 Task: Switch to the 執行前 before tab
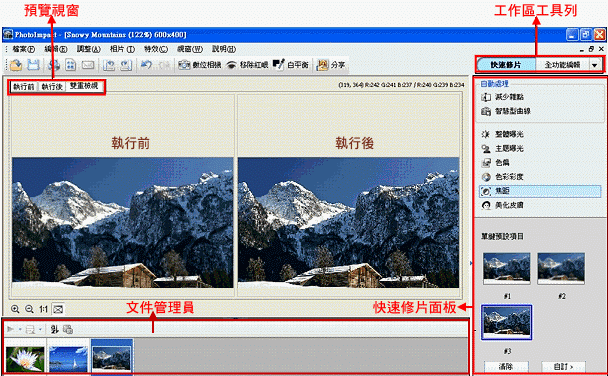[24, 86]
